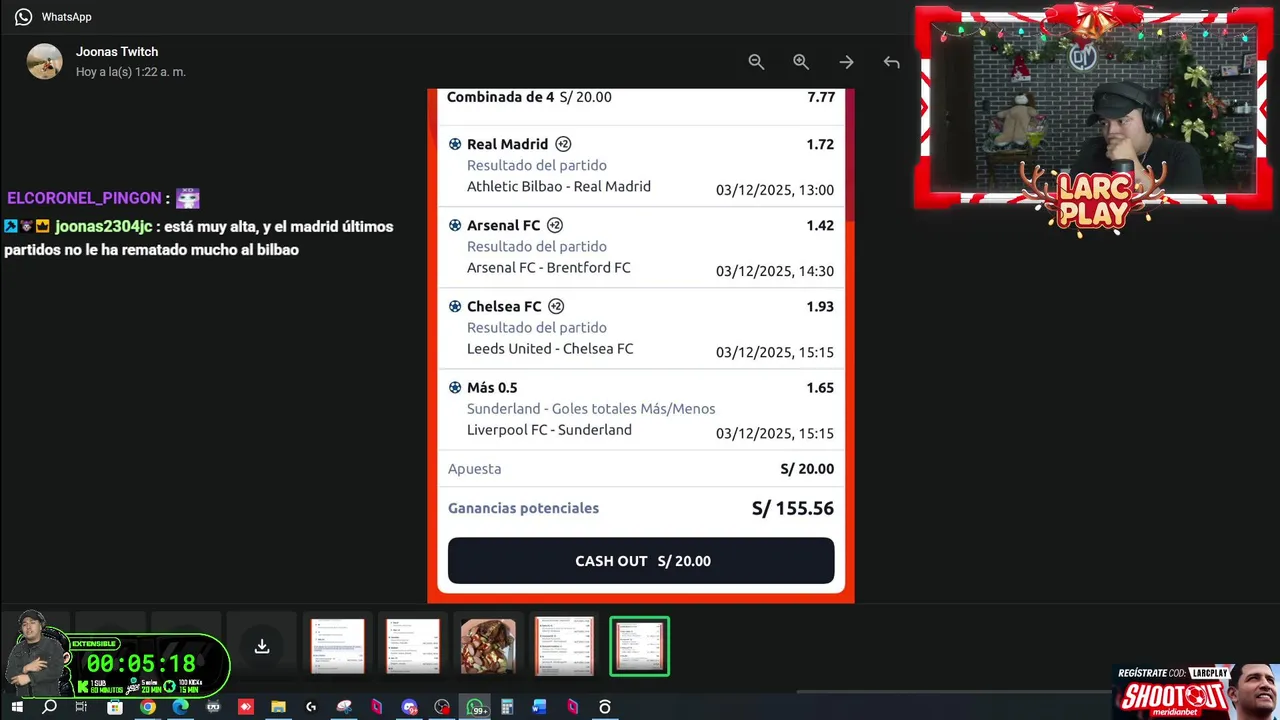This screenshot has width=1280, height=720.
Task: Open Windows taskbar search
Action: click(x=49, y=707)
